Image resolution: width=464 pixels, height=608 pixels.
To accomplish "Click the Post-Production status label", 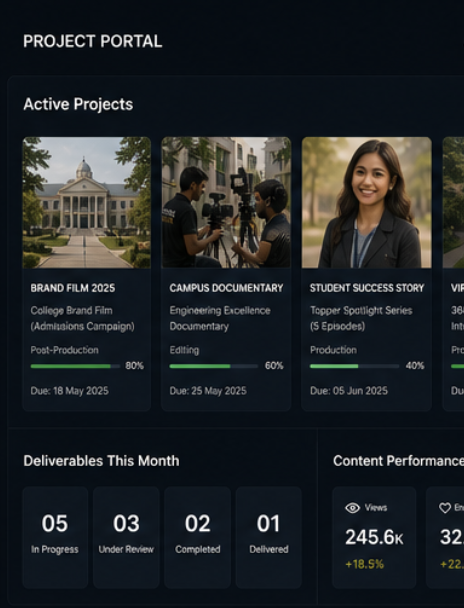I will tap(64, 350).
